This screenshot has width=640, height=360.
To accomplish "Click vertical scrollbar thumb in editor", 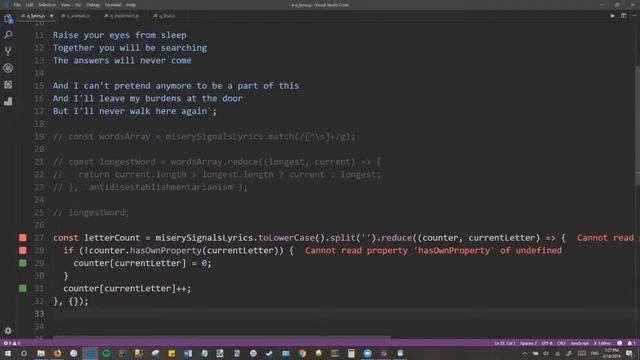I will 637,124.
